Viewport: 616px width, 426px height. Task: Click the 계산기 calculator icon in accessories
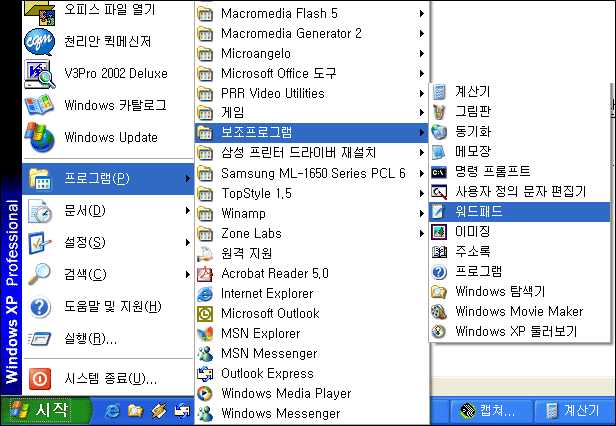click(439, 92)
